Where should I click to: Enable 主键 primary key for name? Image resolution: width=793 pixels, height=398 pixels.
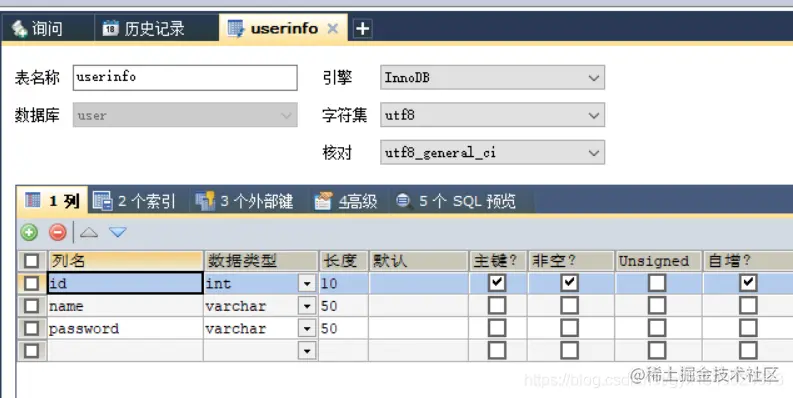497,305
